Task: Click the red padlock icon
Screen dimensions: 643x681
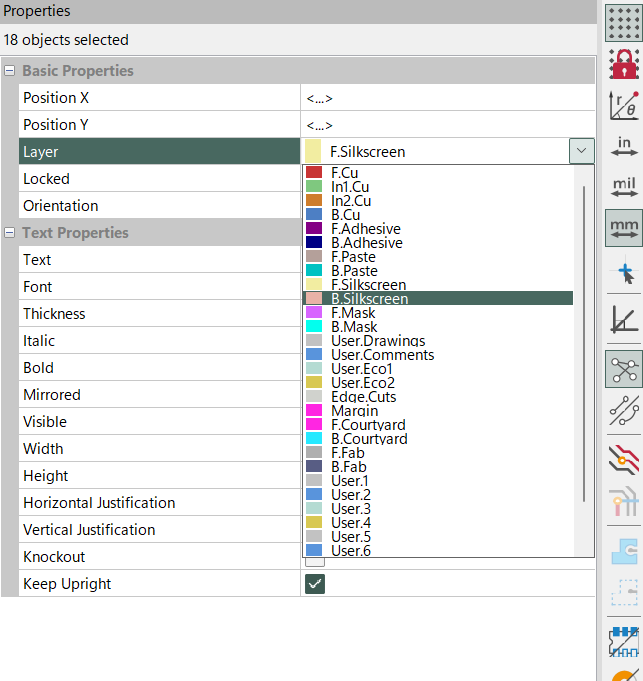Action: point(624,65)
